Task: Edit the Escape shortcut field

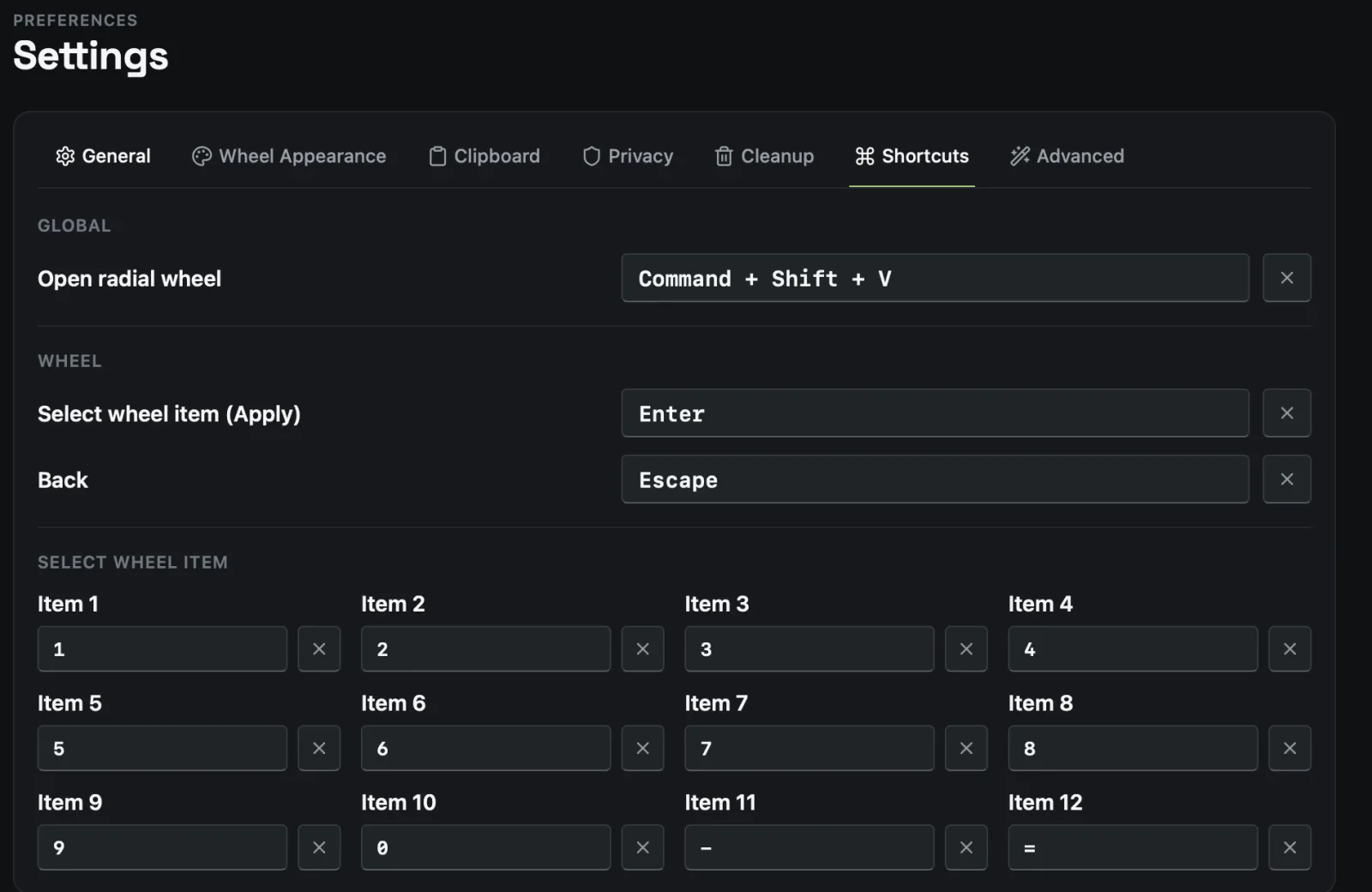Action: 935,479
